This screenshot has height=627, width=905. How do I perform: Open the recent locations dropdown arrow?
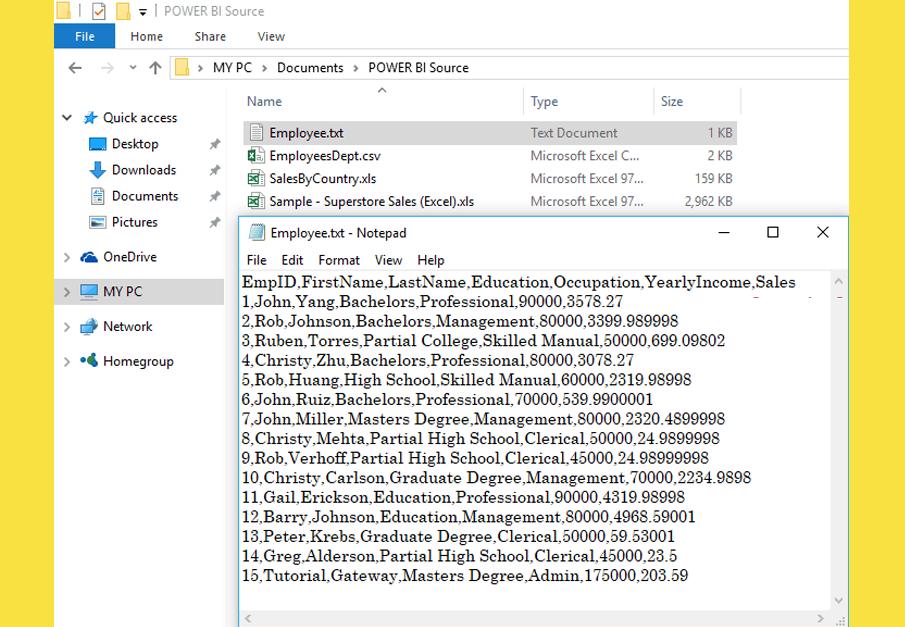(132, 68)
